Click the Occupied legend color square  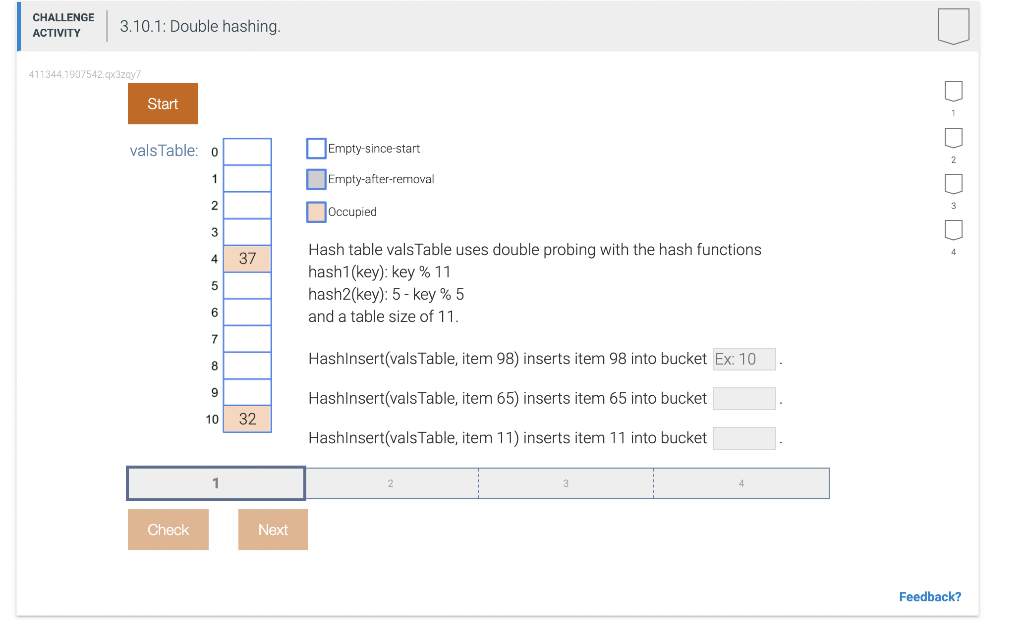coord(316,211)
